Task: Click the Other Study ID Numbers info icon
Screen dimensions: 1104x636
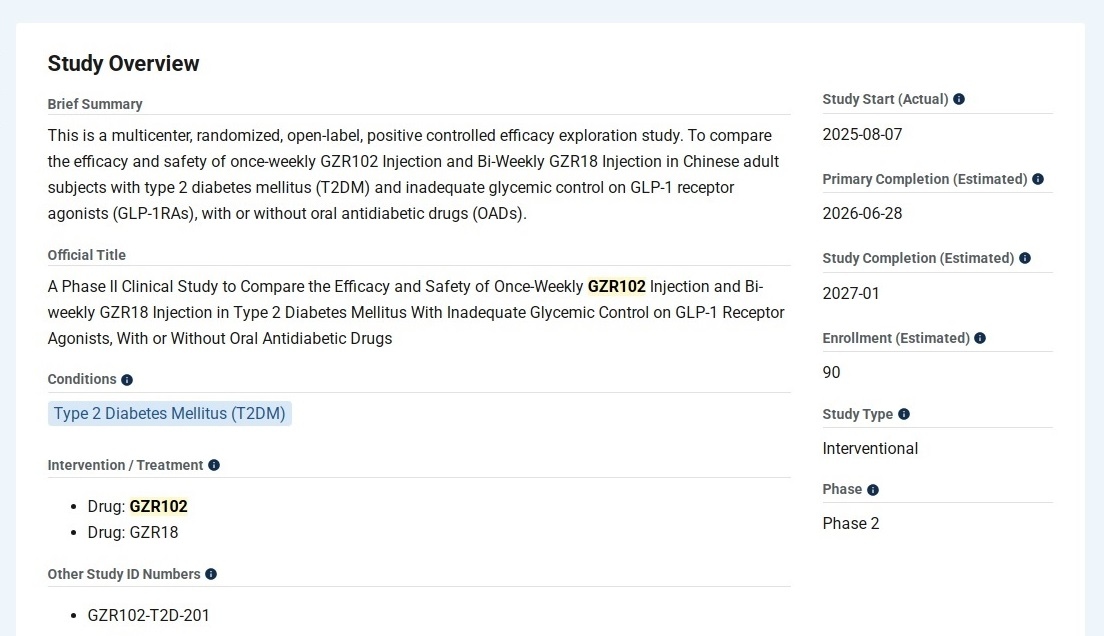Action: click(211, 574)
